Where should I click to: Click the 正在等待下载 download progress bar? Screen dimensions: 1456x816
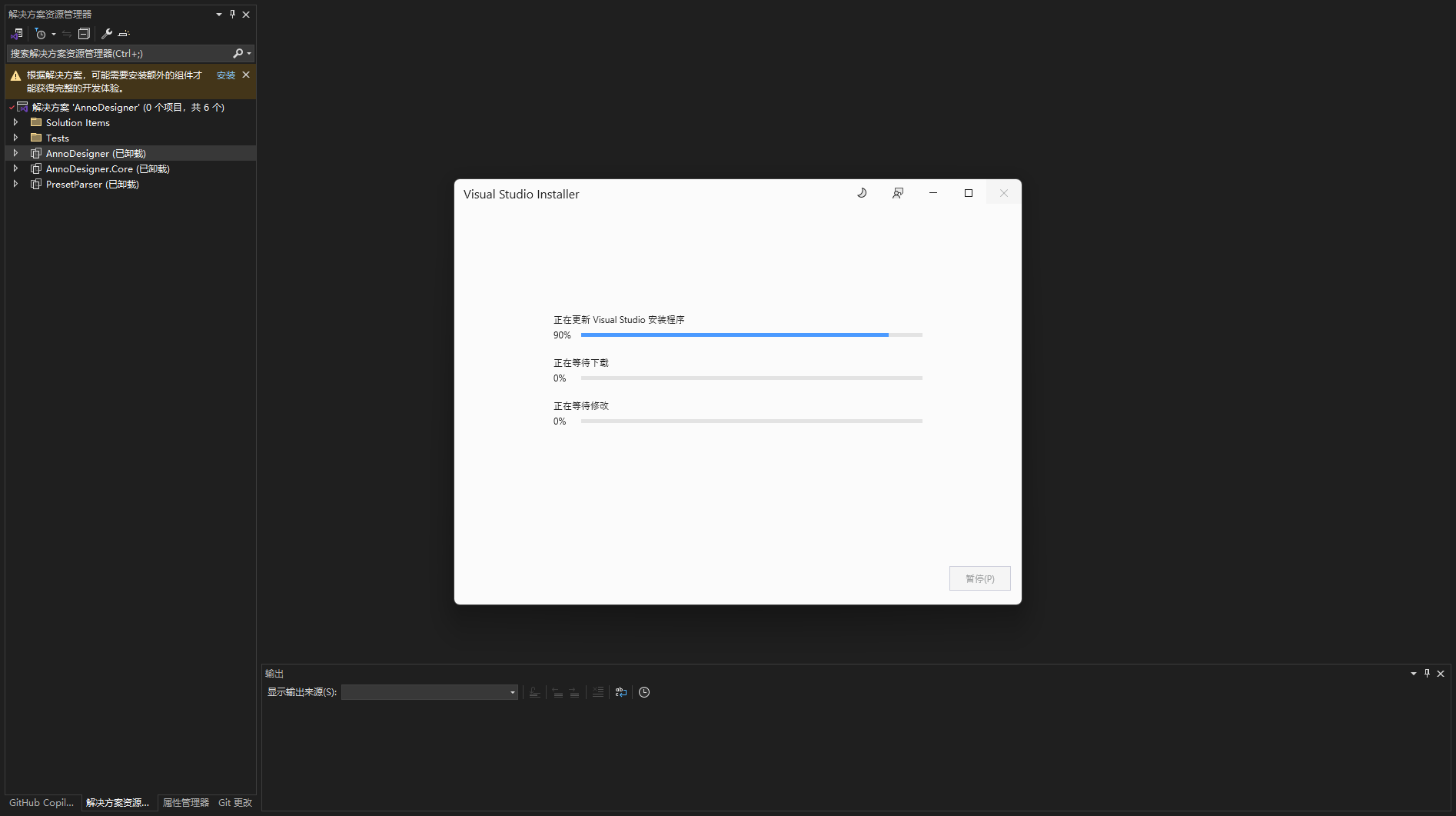pyautogui.click(x=752, y=378)
